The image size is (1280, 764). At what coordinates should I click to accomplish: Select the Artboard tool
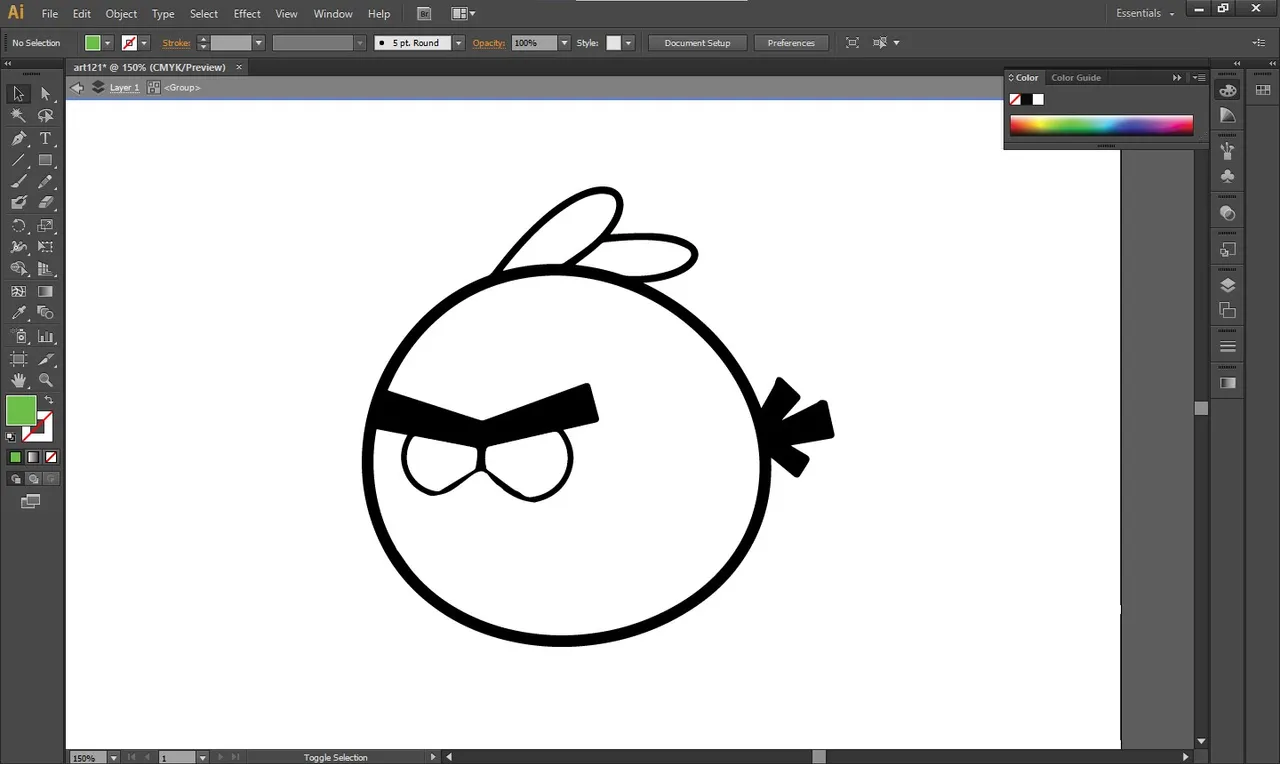click(18, 359)
